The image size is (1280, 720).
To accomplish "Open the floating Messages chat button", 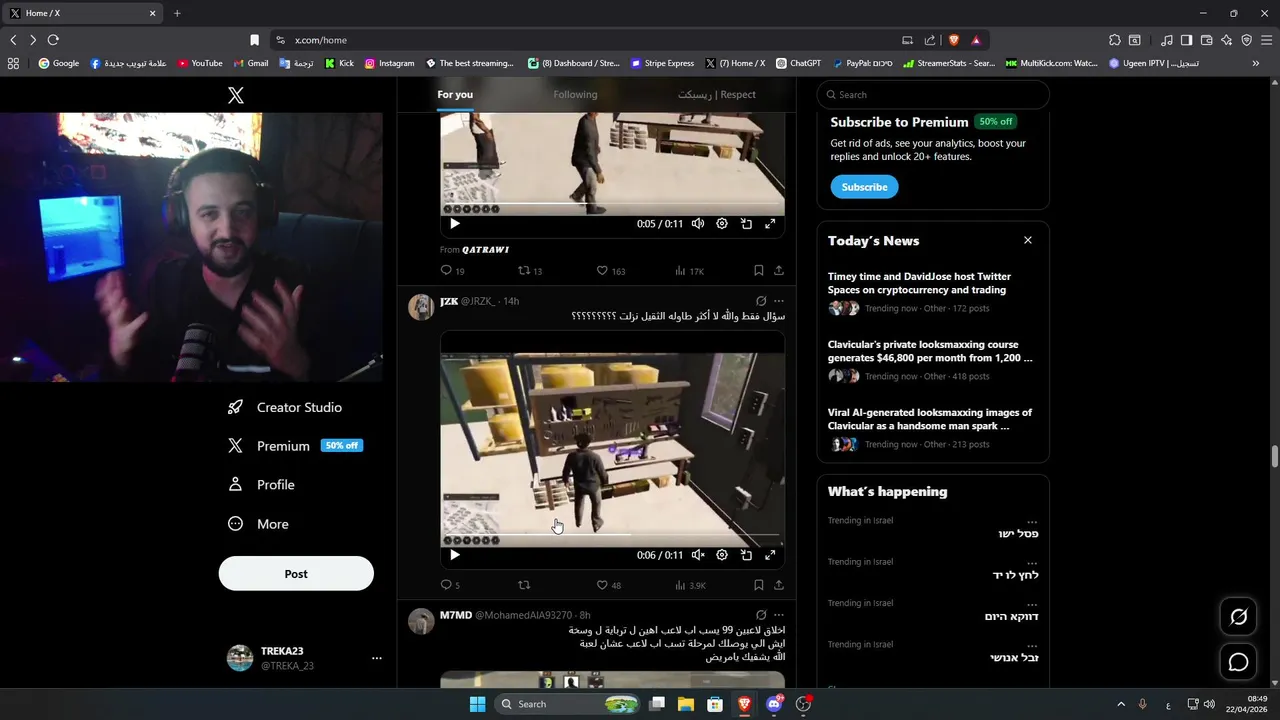I will coord(1238,662).
